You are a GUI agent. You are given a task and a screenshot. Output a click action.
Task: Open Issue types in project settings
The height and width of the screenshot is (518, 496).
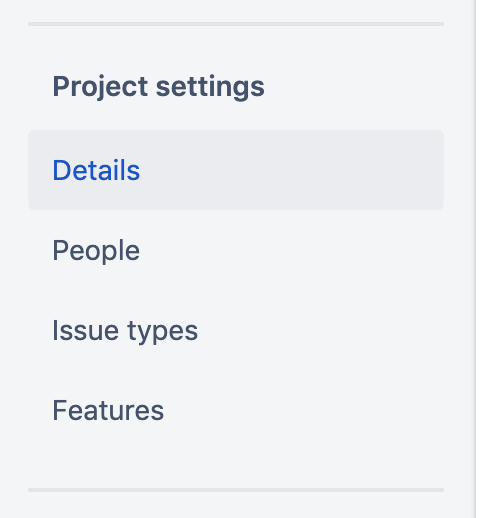click(236, 330)
